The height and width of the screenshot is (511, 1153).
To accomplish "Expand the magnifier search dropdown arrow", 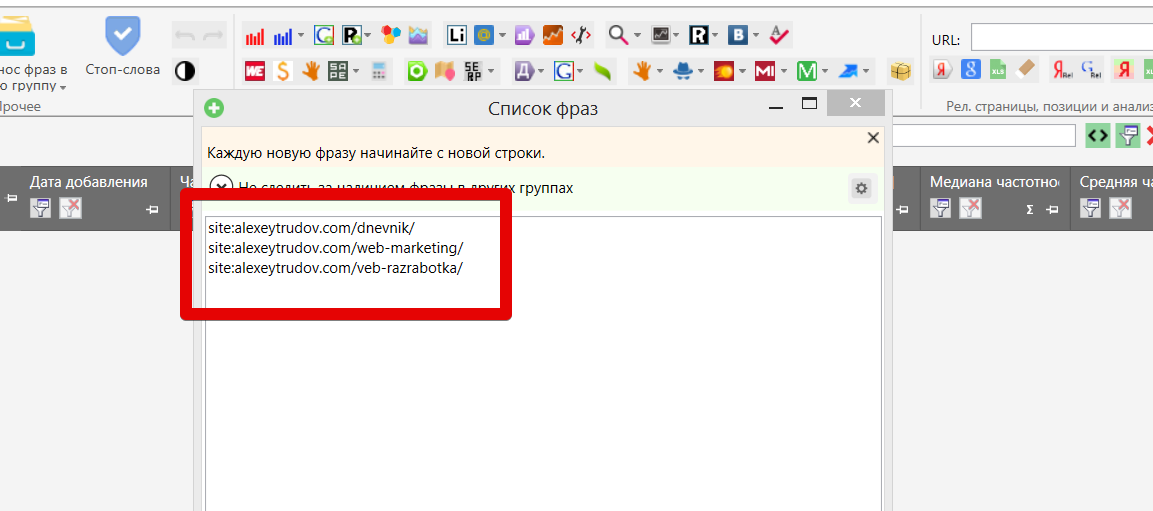I will 638,36.
